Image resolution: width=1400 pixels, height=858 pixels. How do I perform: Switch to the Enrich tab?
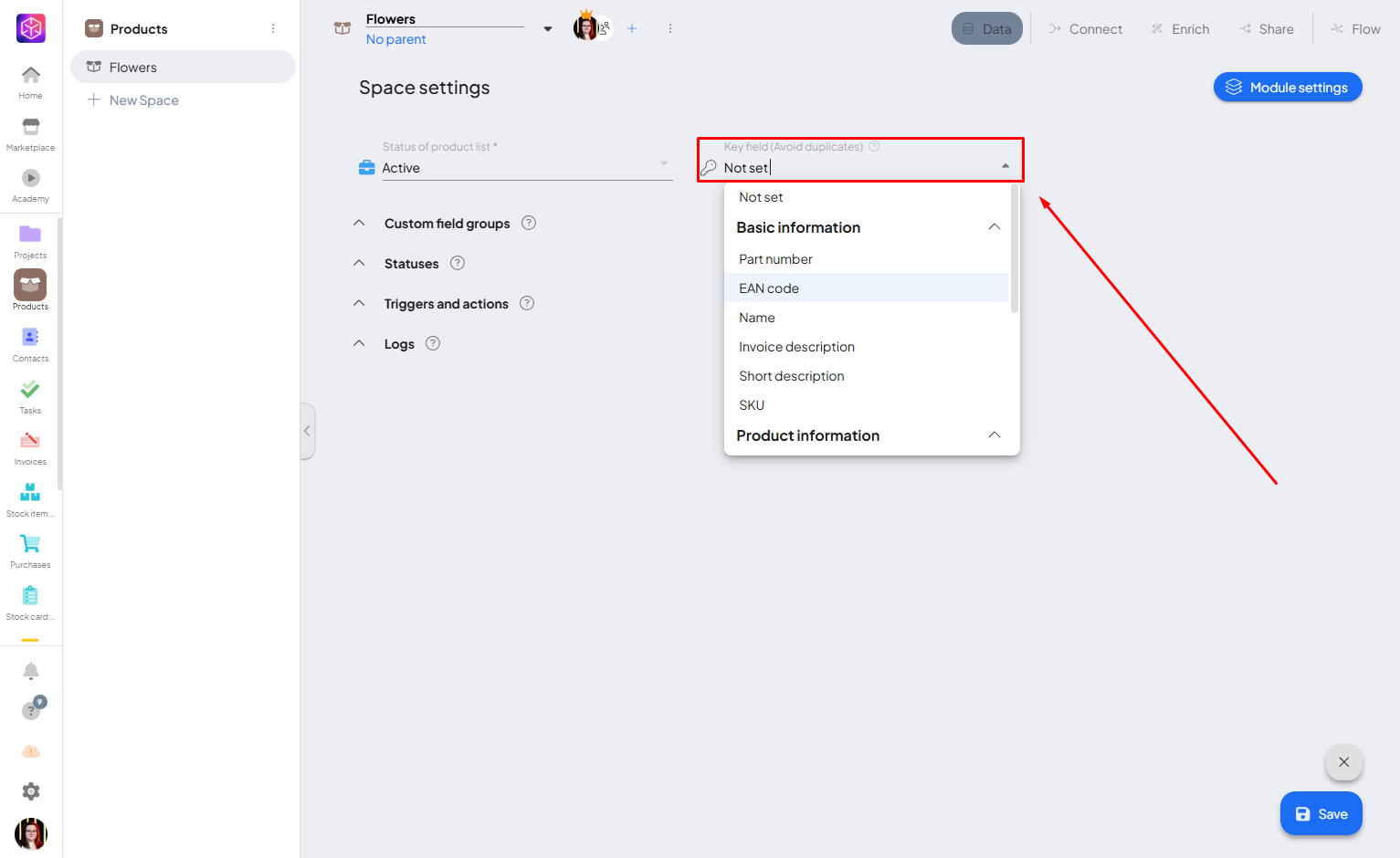coord(1180,29)
